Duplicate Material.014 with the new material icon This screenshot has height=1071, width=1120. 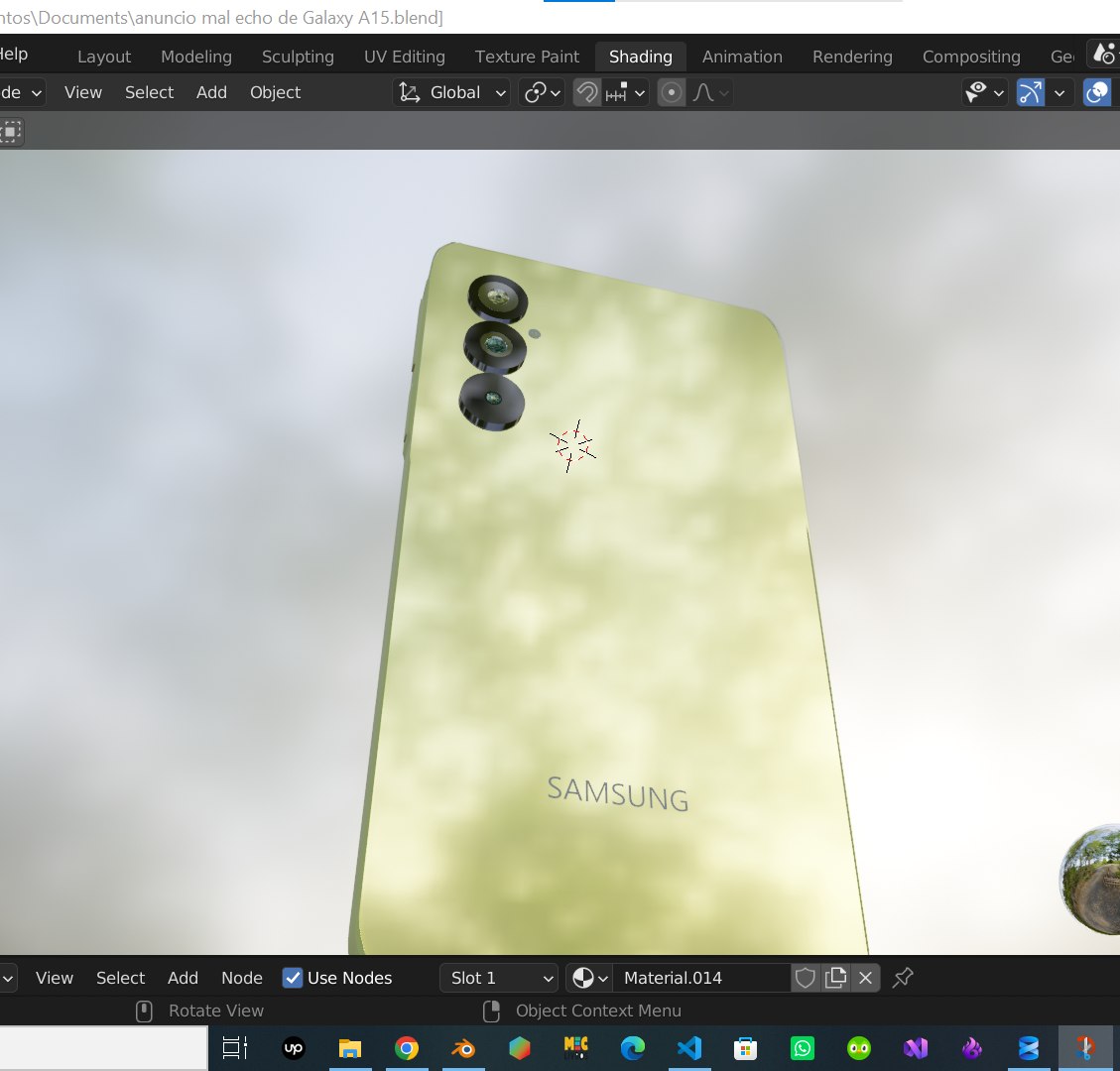click(835, 978)
